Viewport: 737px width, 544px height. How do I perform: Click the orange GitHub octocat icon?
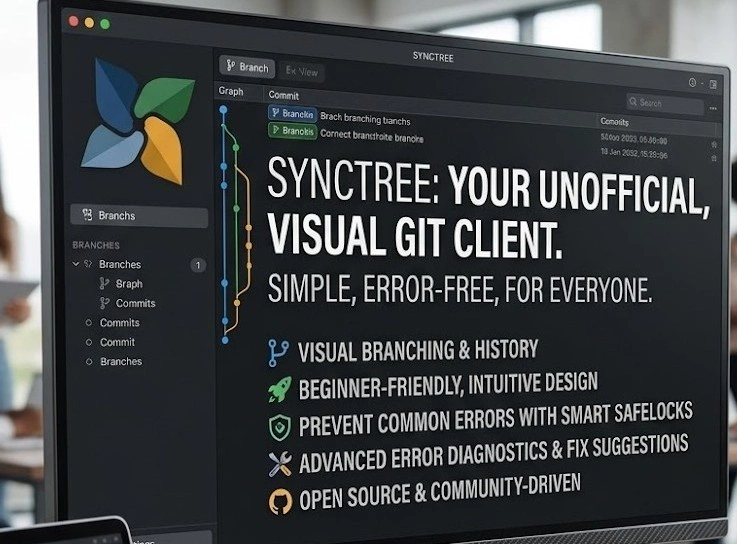[x=280, y=501]
